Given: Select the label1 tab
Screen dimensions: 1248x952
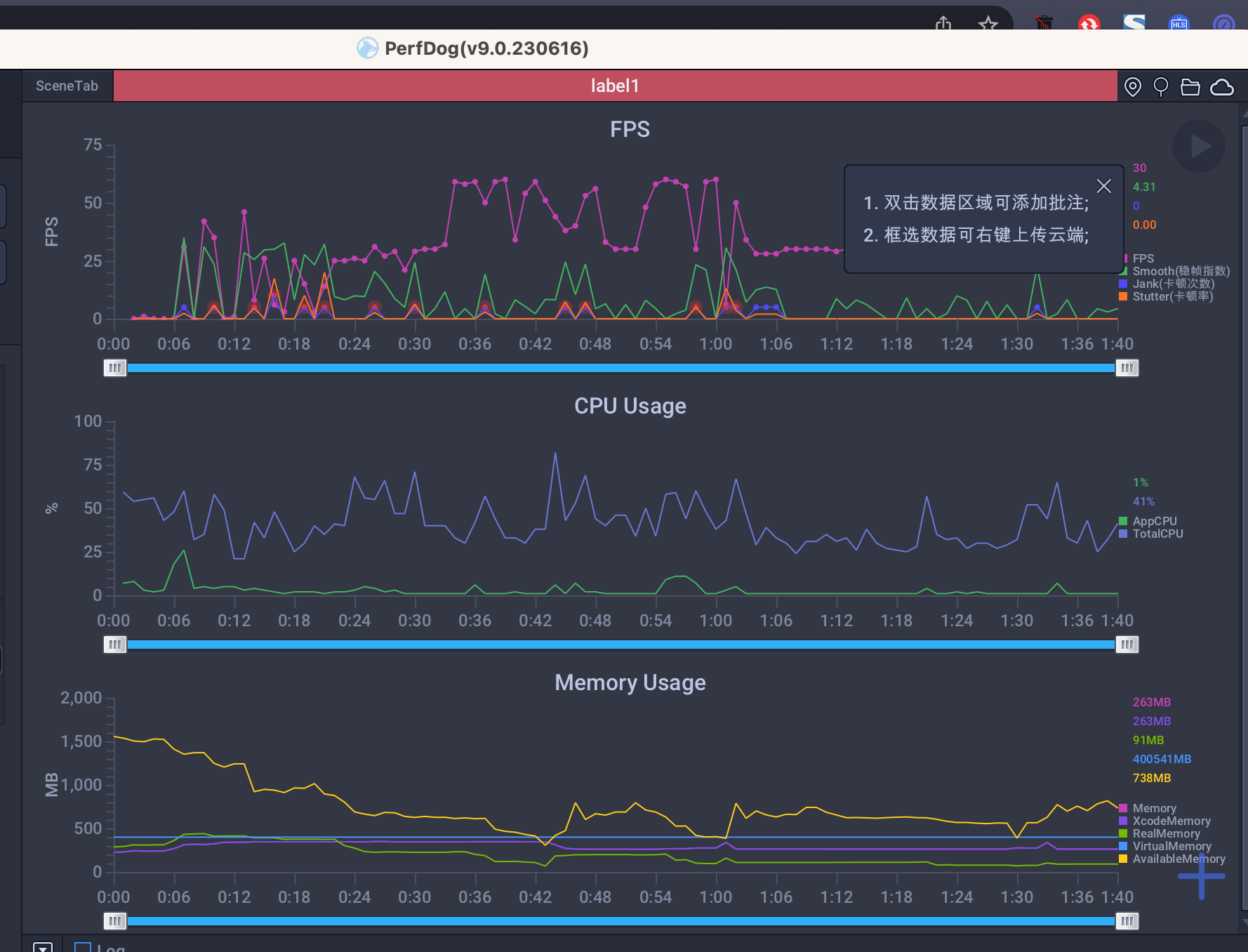Looking at the screenshot, I should pos(615,86).
